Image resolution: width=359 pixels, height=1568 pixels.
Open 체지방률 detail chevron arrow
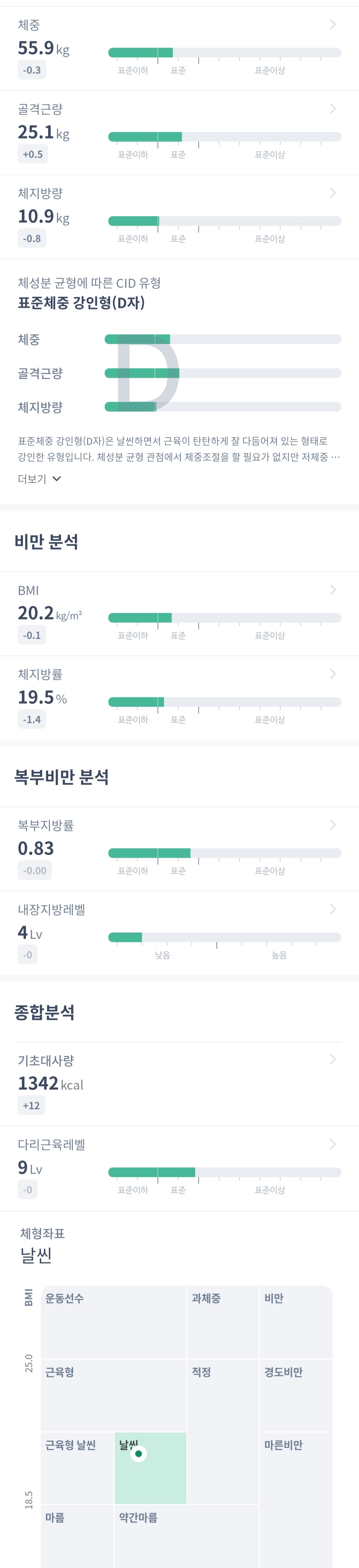coord(332,673)
